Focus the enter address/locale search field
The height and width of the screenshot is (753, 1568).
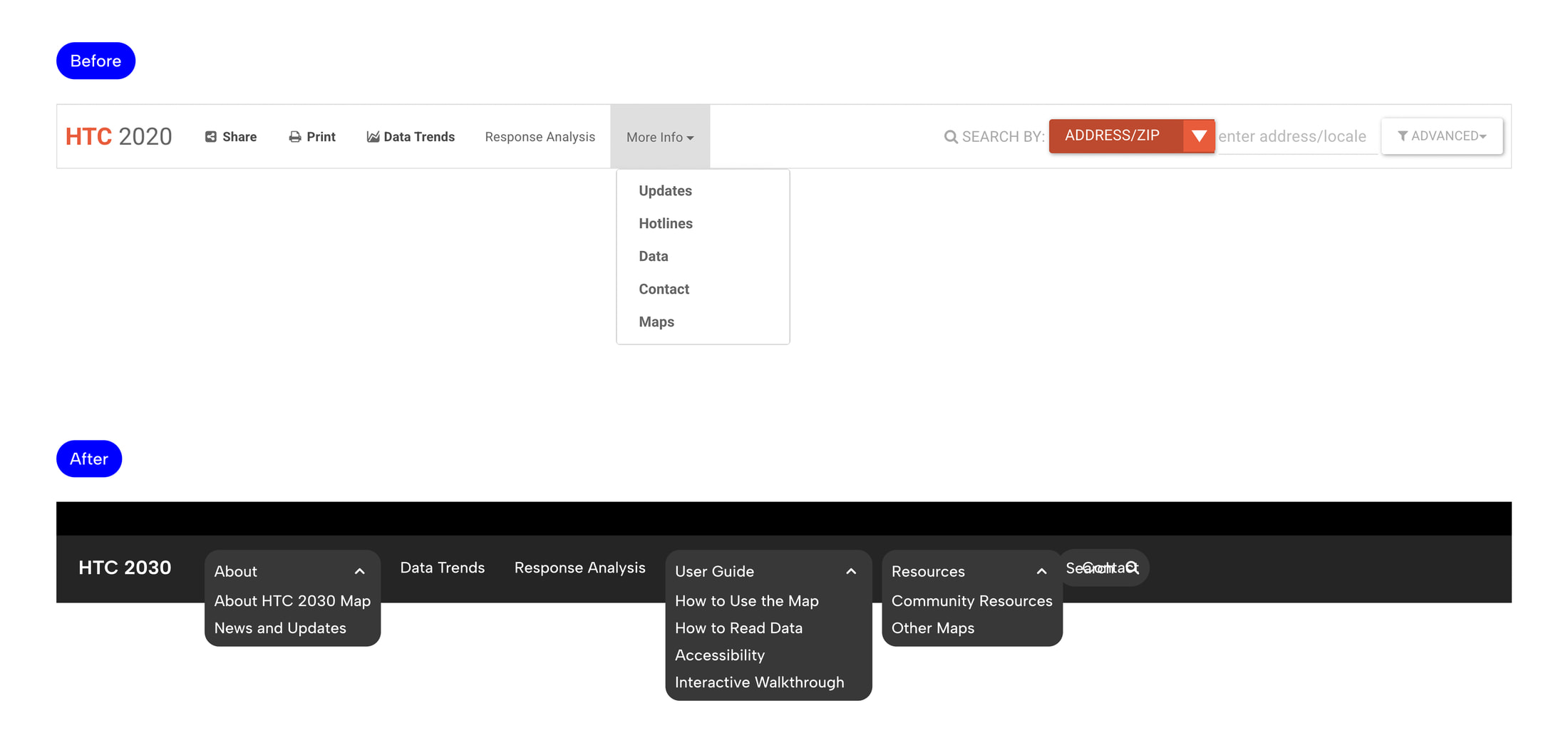(x=1296, y=136)
